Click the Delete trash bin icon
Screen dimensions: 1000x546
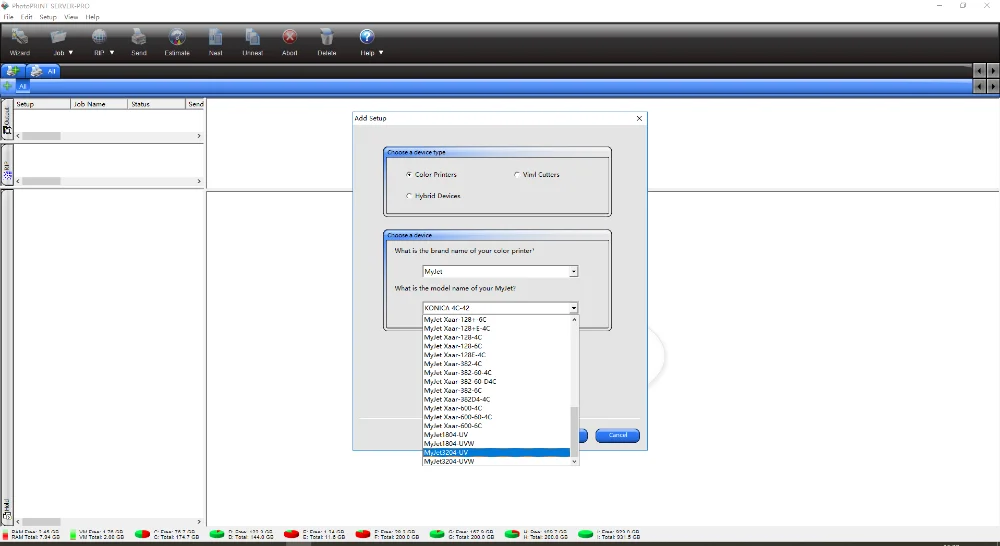pos(327,37)
